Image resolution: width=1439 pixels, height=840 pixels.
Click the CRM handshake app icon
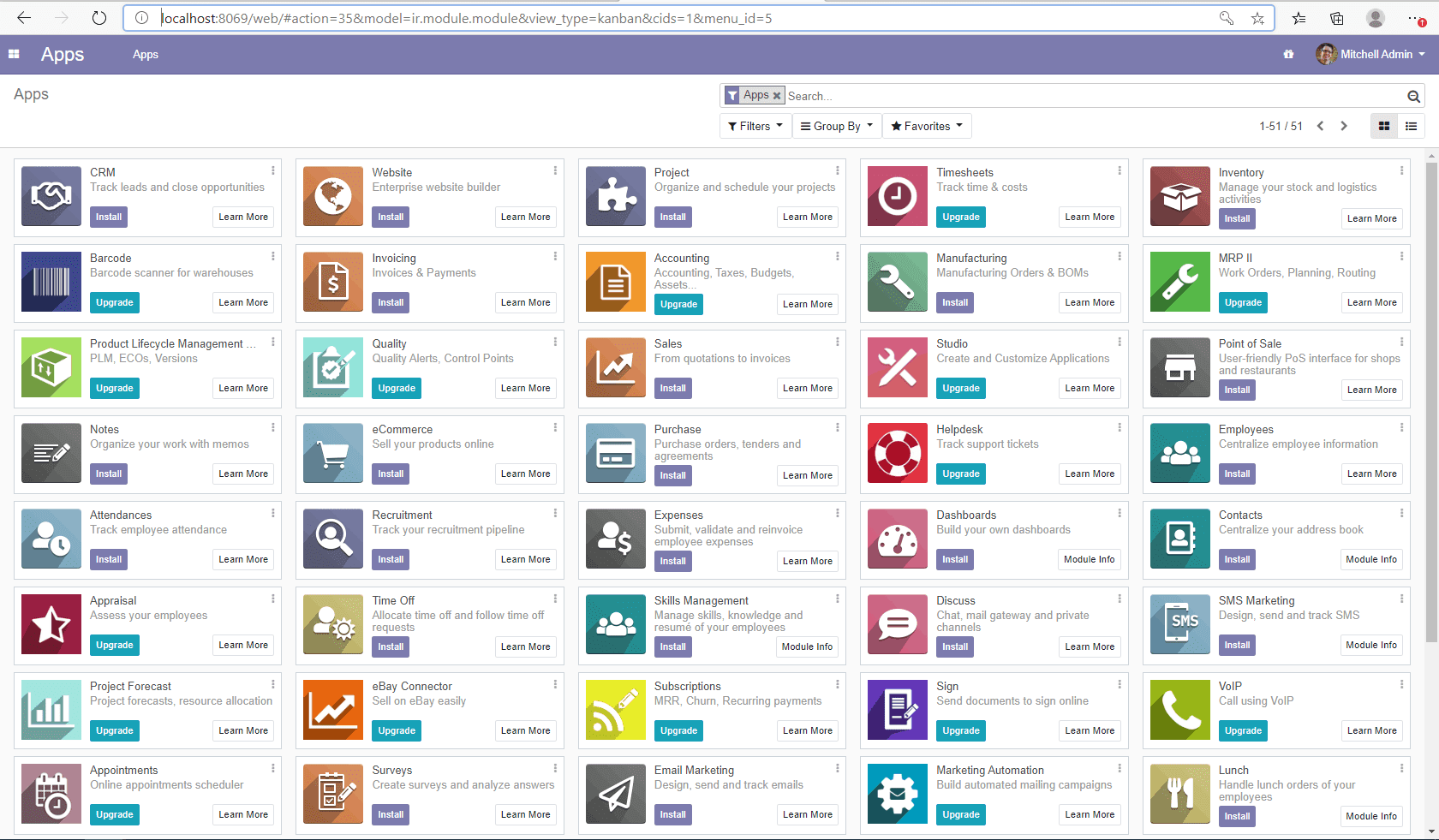(51, 196)
